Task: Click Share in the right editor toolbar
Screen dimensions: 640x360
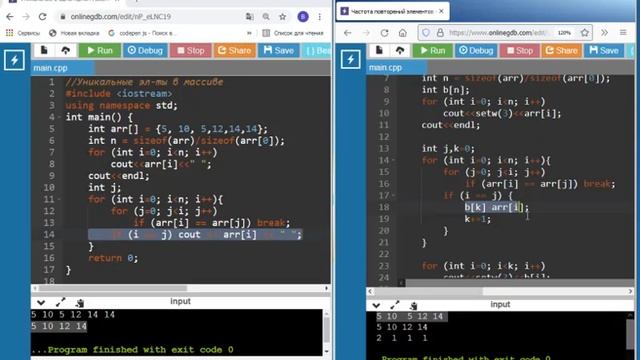Action: click(x=562, y=51)
